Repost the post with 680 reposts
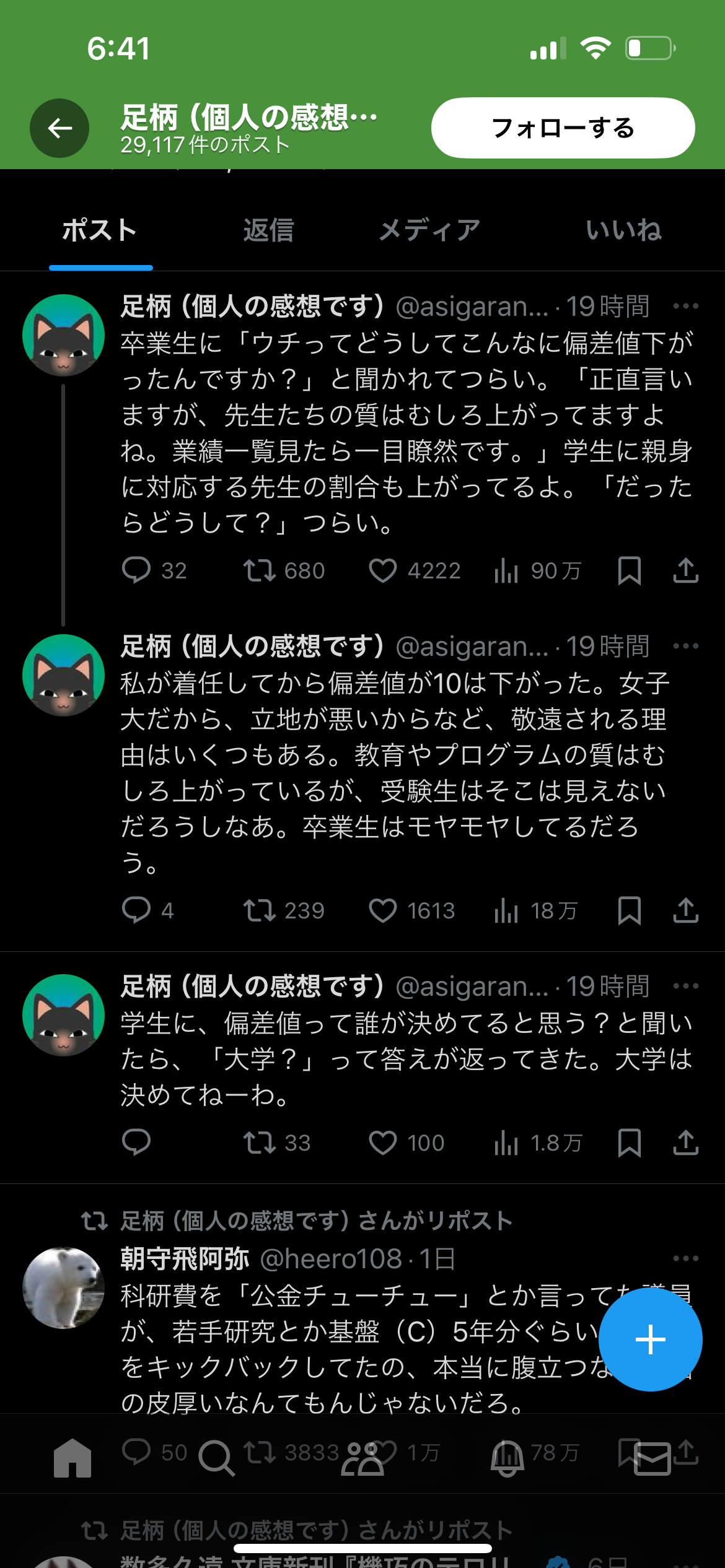Image resolution: width=725 pixels, height=1568 pixels. click(x=259, y=570)
